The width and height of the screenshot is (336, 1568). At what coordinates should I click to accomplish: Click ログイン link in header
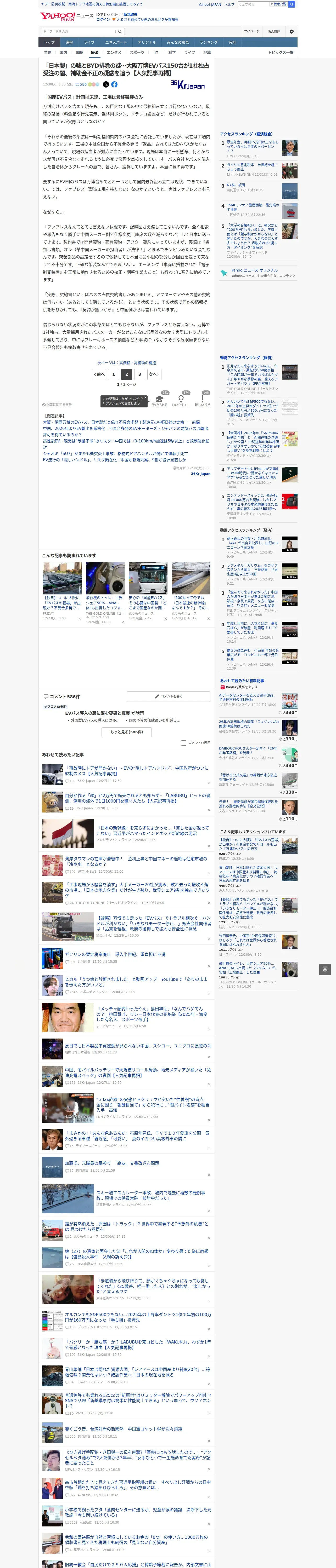pos(103,20)
